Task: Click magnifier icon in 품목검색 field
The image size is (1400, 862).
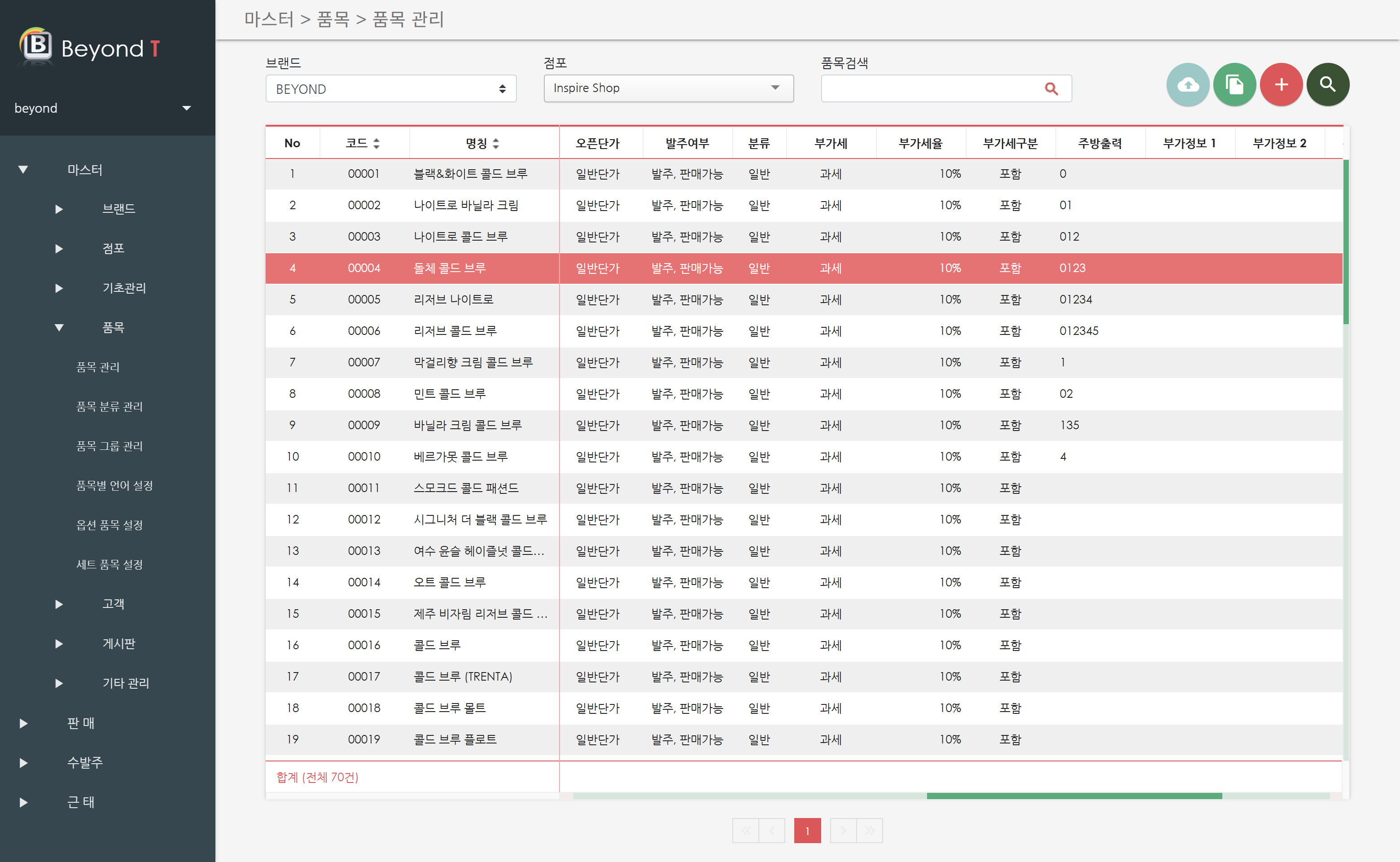Action: click(x=1051, y=89)
